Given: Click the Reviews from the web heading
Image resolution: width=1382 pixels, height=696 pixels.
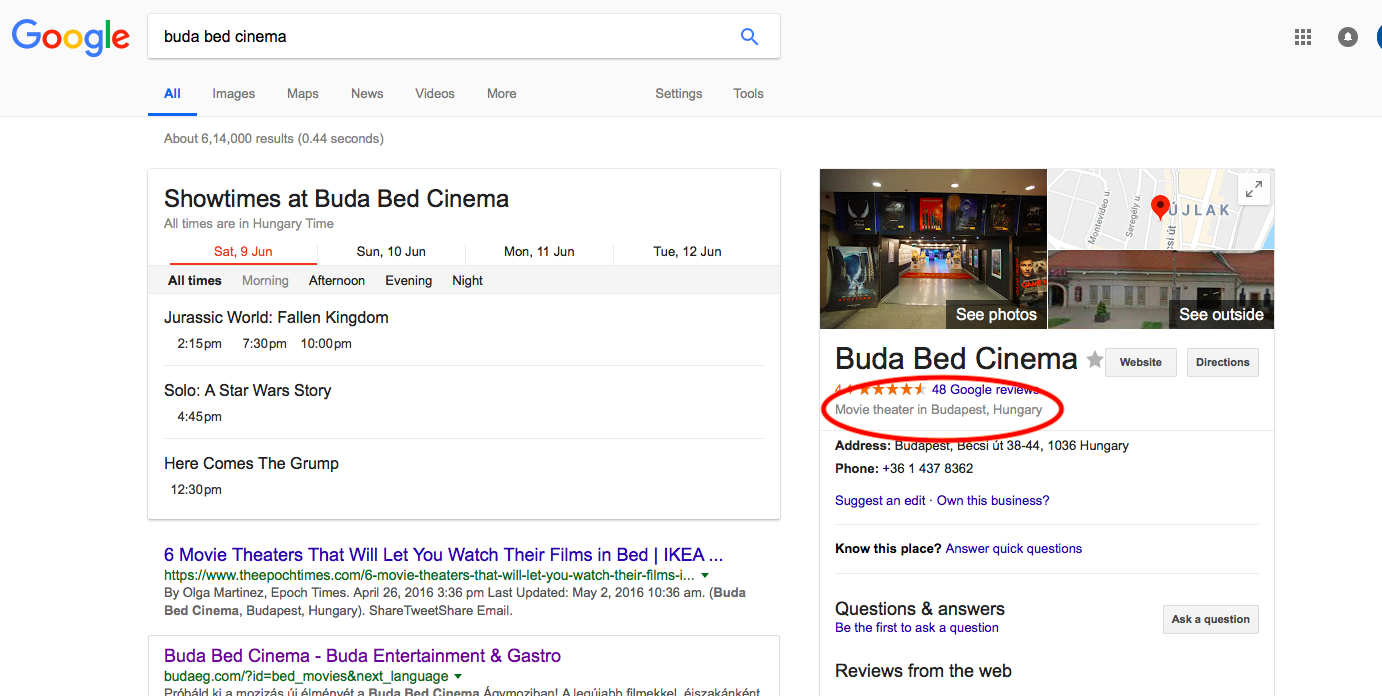Looking at the screenshot, I should (x=923, y=671).
